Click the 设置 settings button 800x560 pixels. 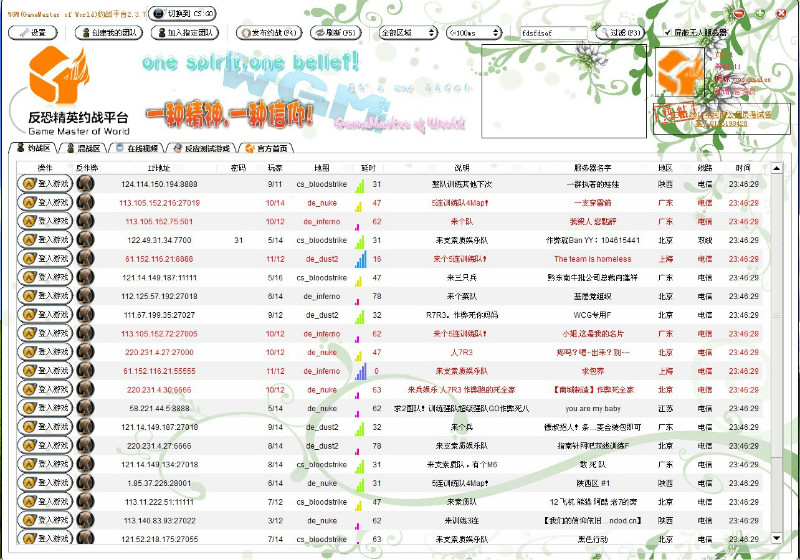[x=34, y=33]
